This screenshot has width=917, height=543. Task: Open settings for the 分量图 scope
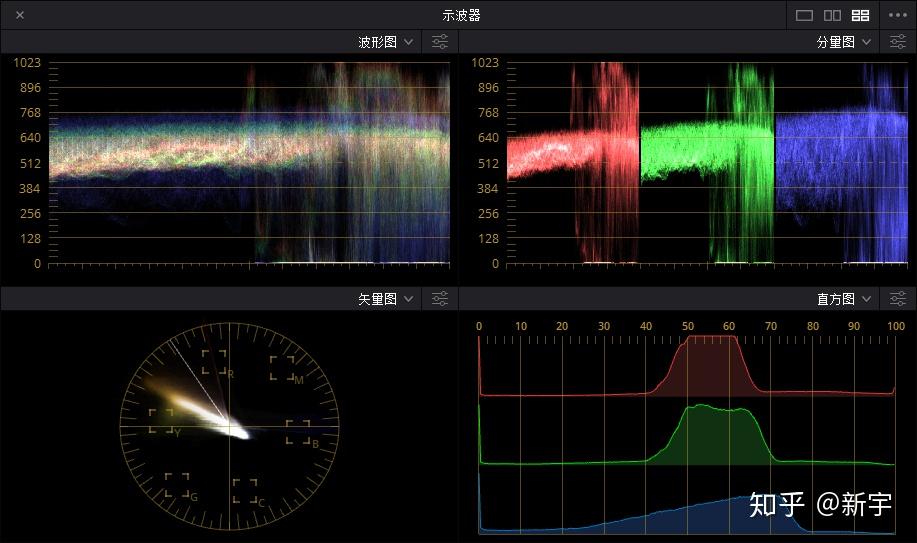click(898, 42)
